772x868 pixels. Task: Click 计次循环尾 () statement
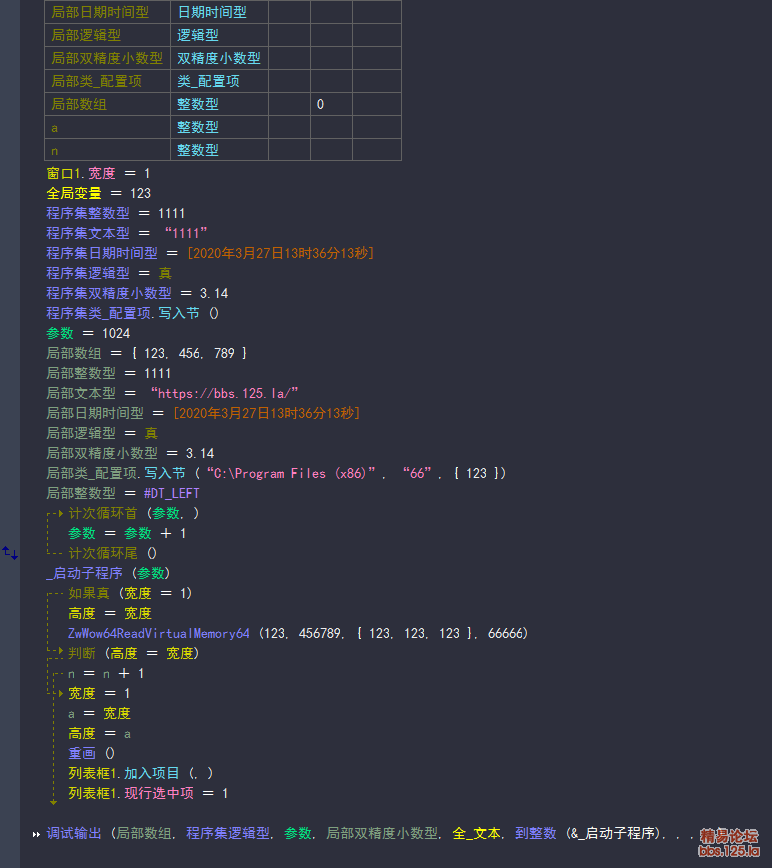coord(112,553)
